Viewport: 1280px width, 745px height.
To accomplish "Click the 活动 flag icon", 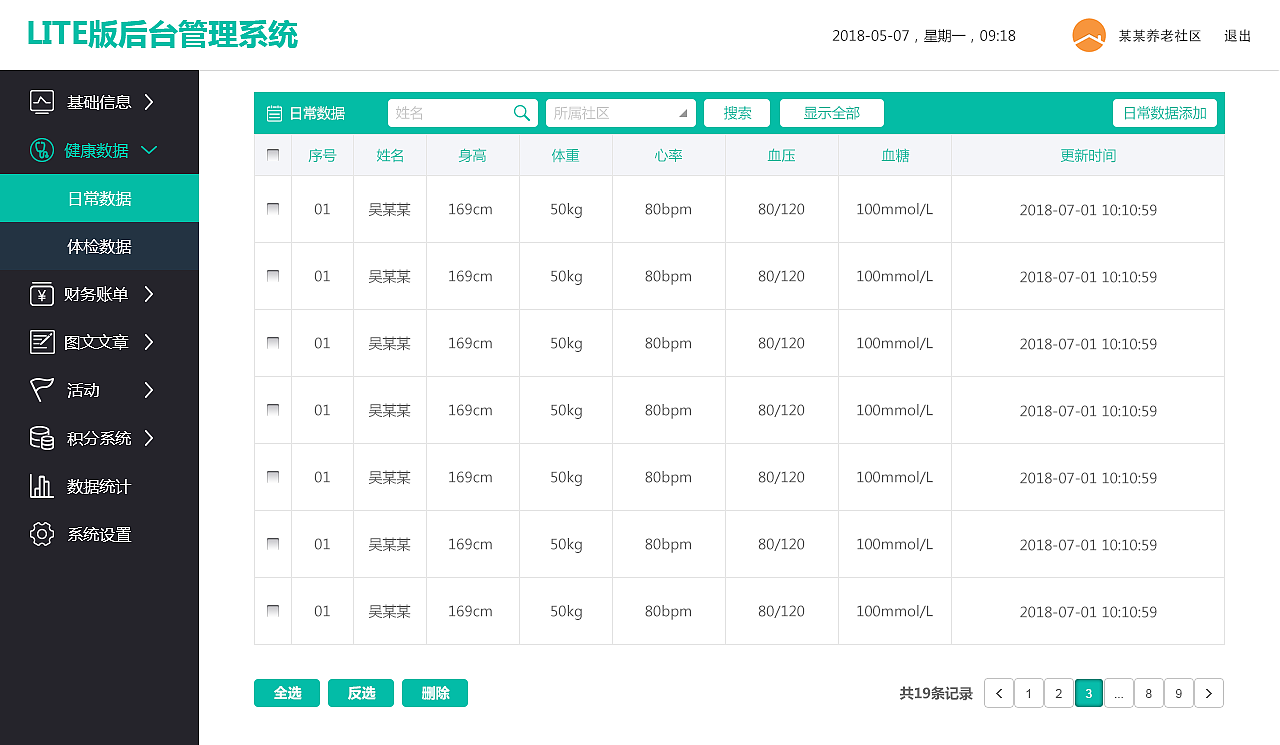I will point(42,390).
